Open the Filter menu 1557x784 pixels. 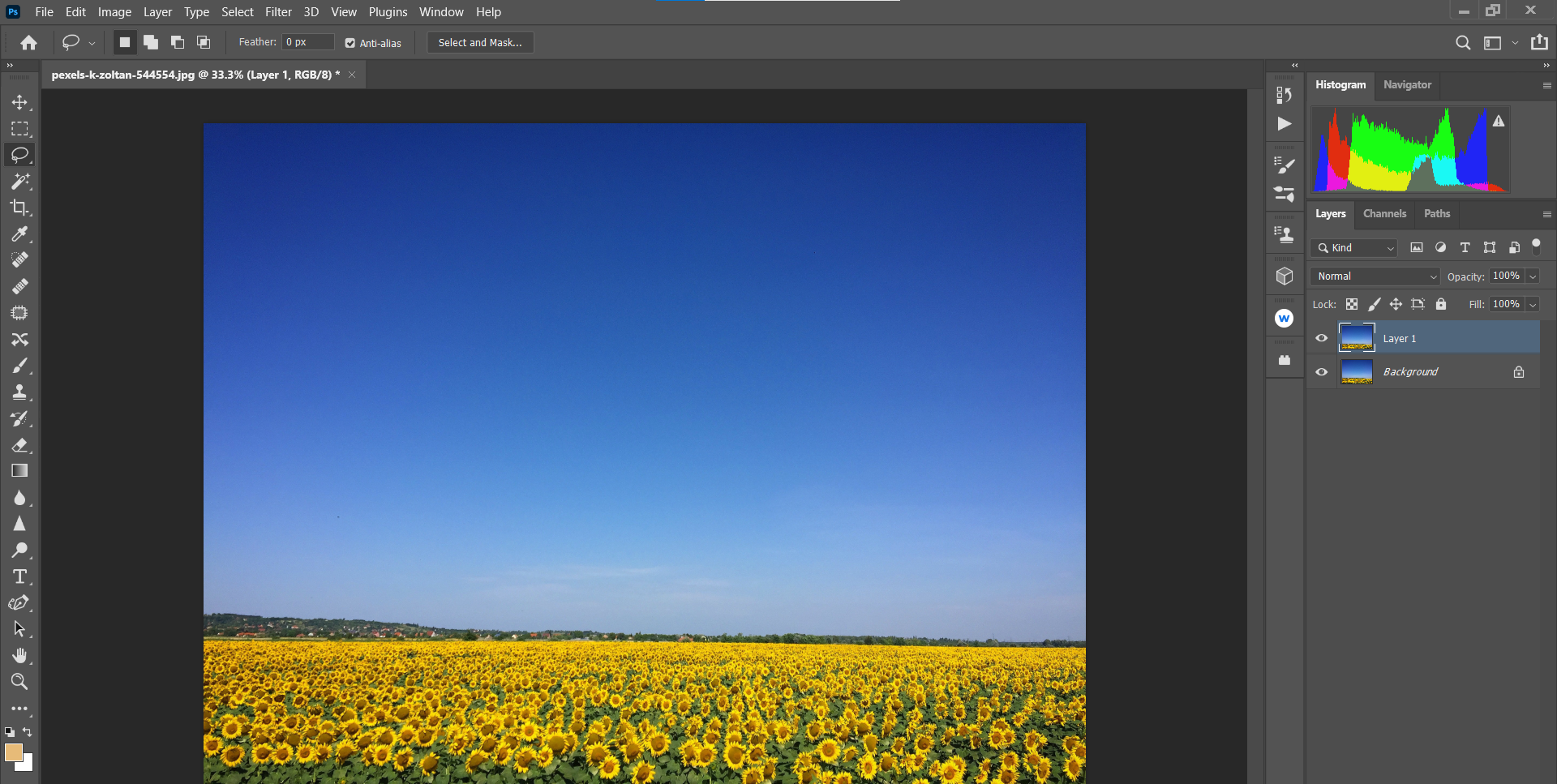[278, 12]
